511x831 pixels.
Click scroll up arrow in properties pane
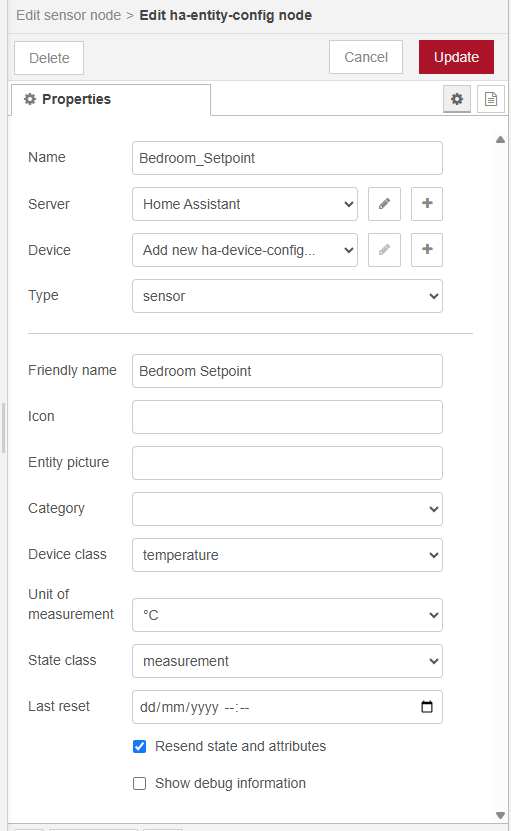click(x=500, y=140)
